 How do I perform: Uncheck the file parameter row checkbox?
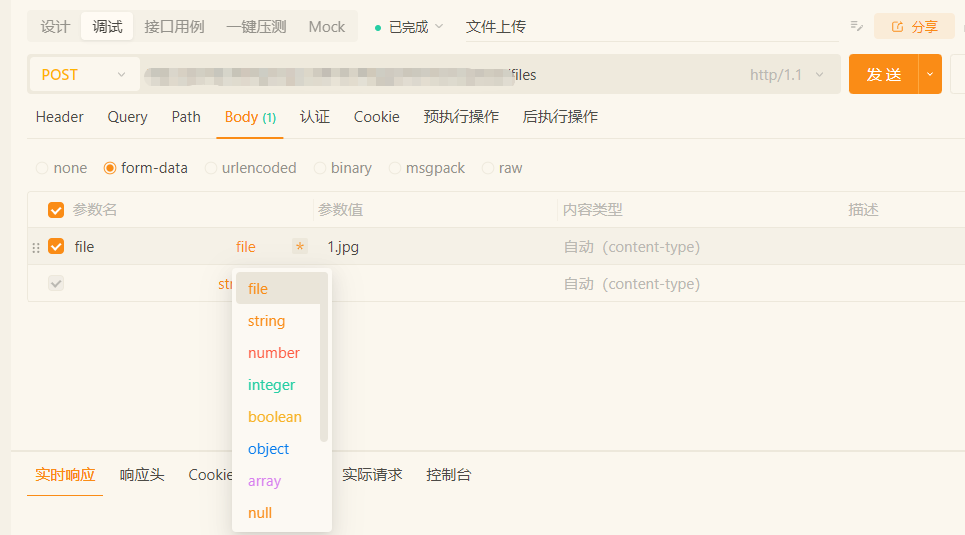(56, 246)
